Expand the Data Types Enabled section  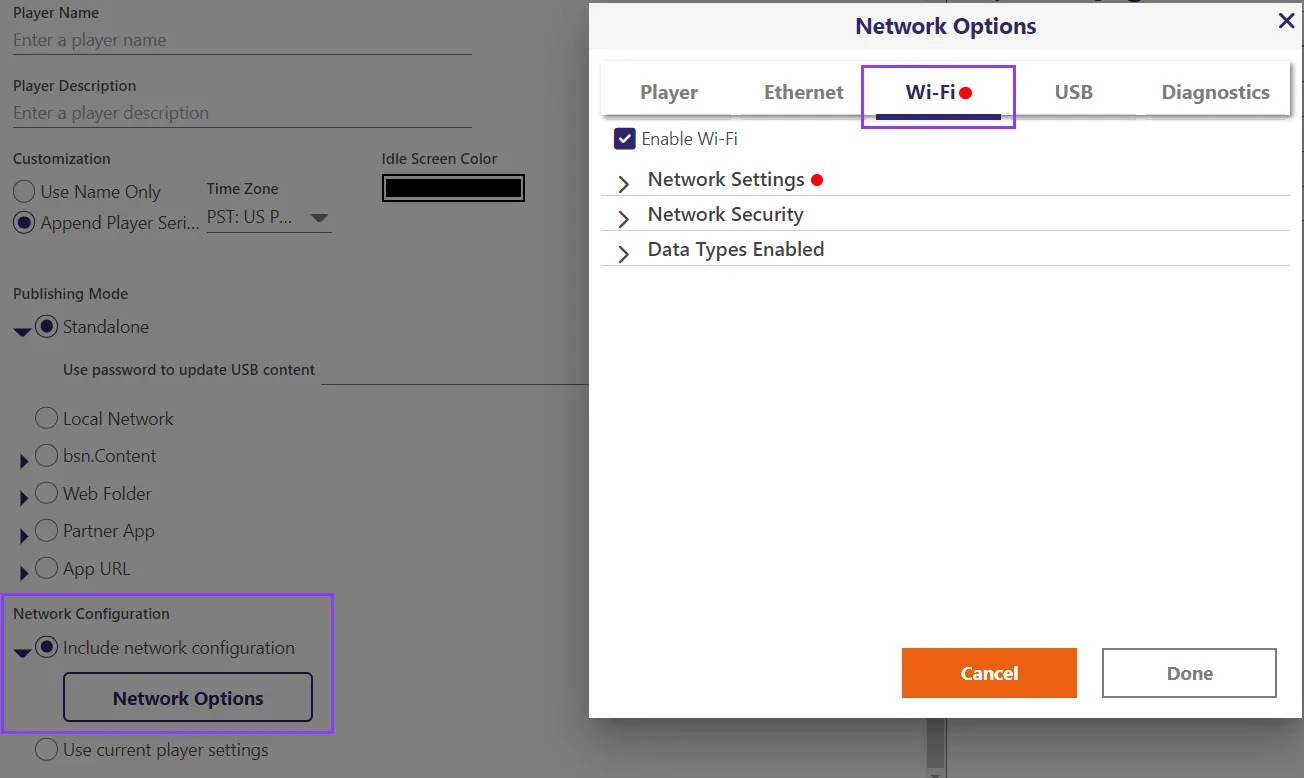tap(624, 253)
